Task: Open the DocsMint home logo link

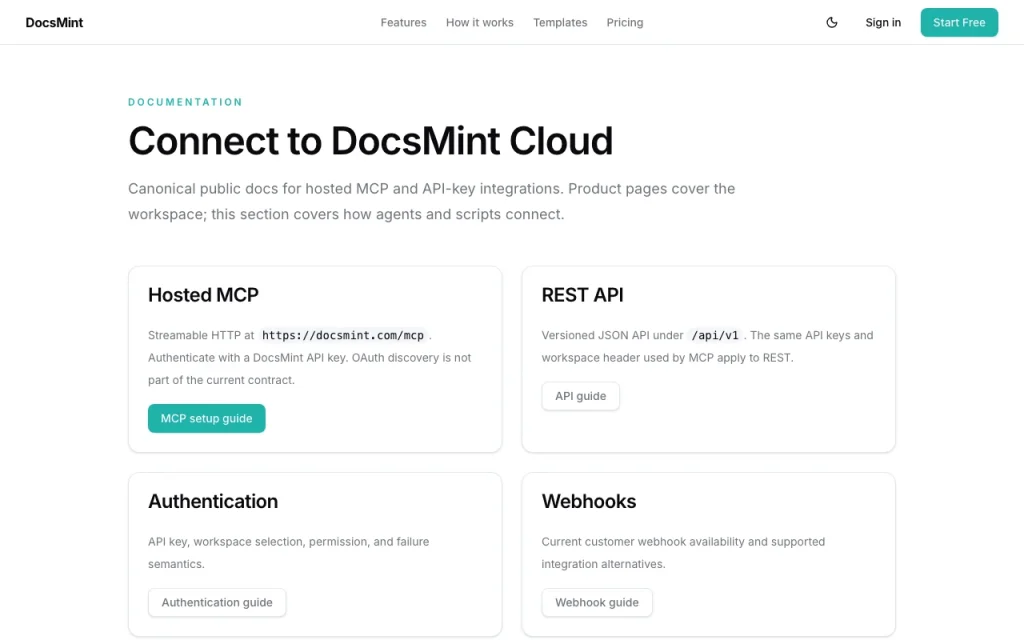Action: coord(54,22)
